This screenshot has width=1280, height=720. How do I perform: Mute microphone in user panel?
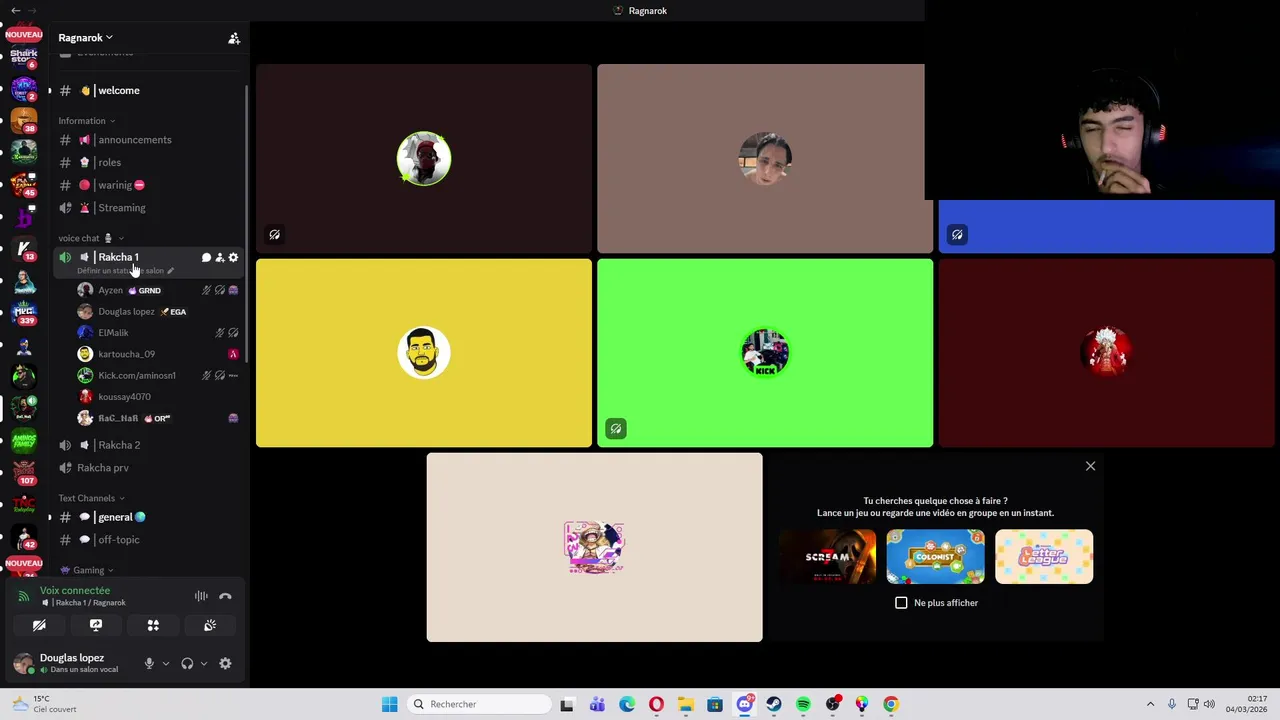[149, 663]
